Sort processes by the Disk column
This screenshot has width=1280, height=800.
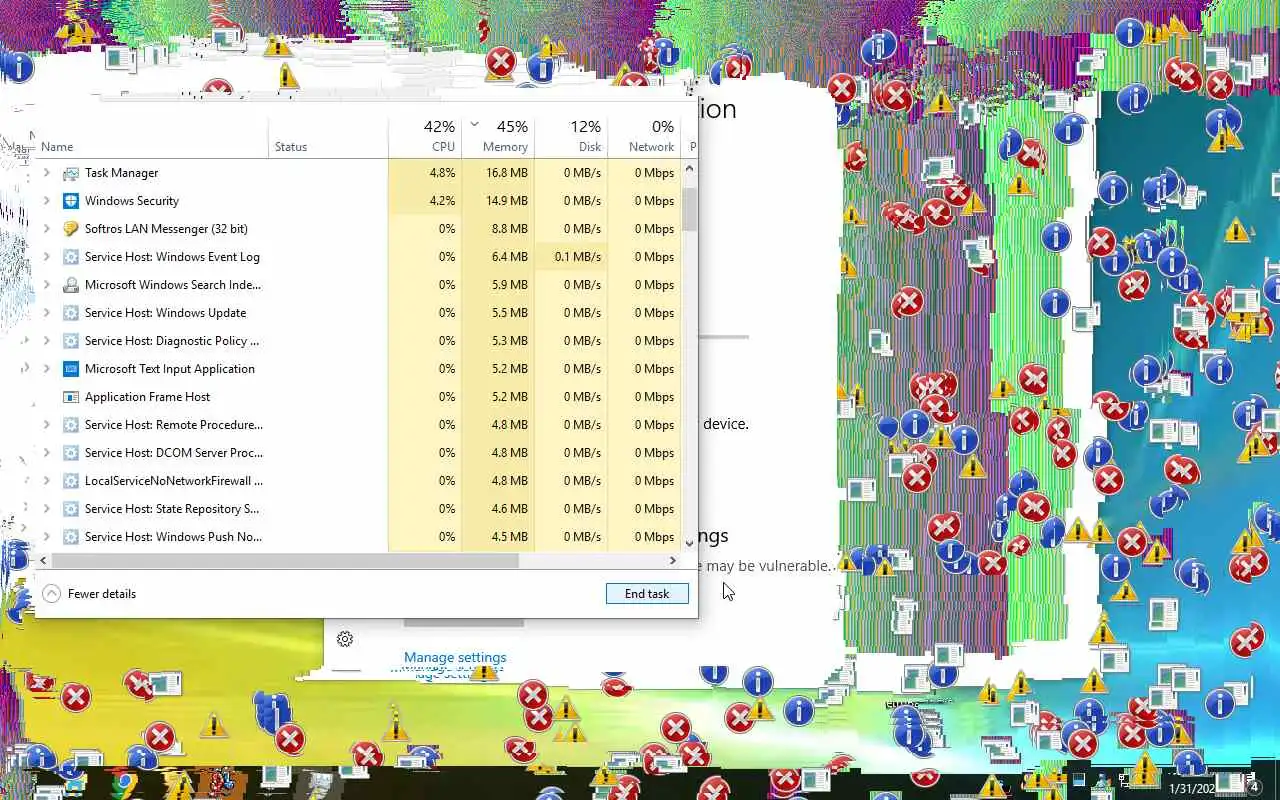coord(571,137)
